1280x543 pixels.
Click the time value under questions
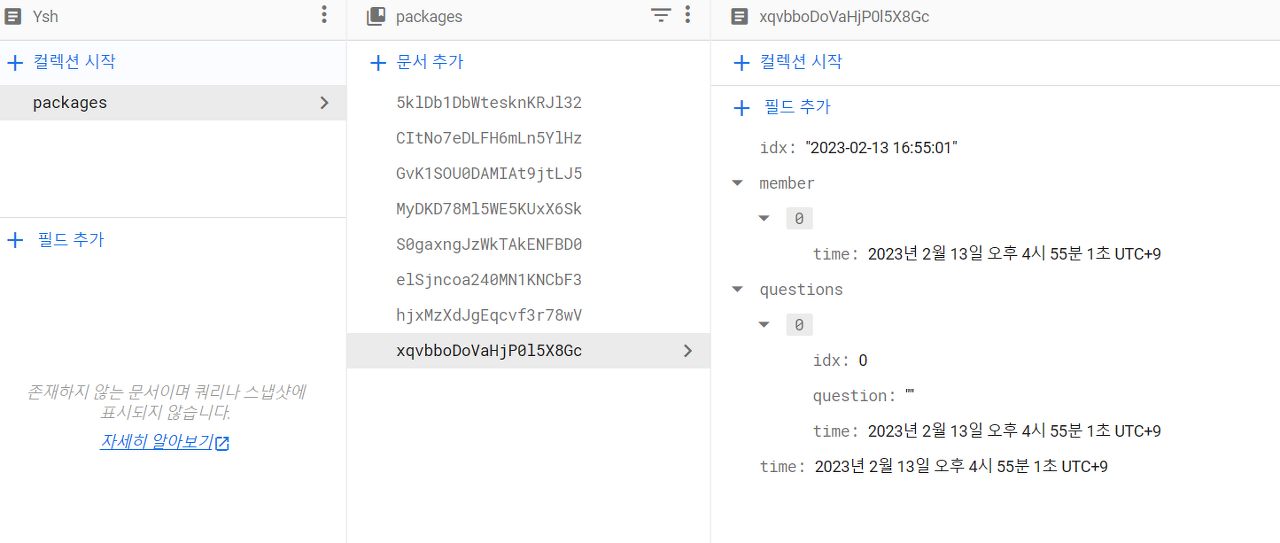[x=1014, y=431]
